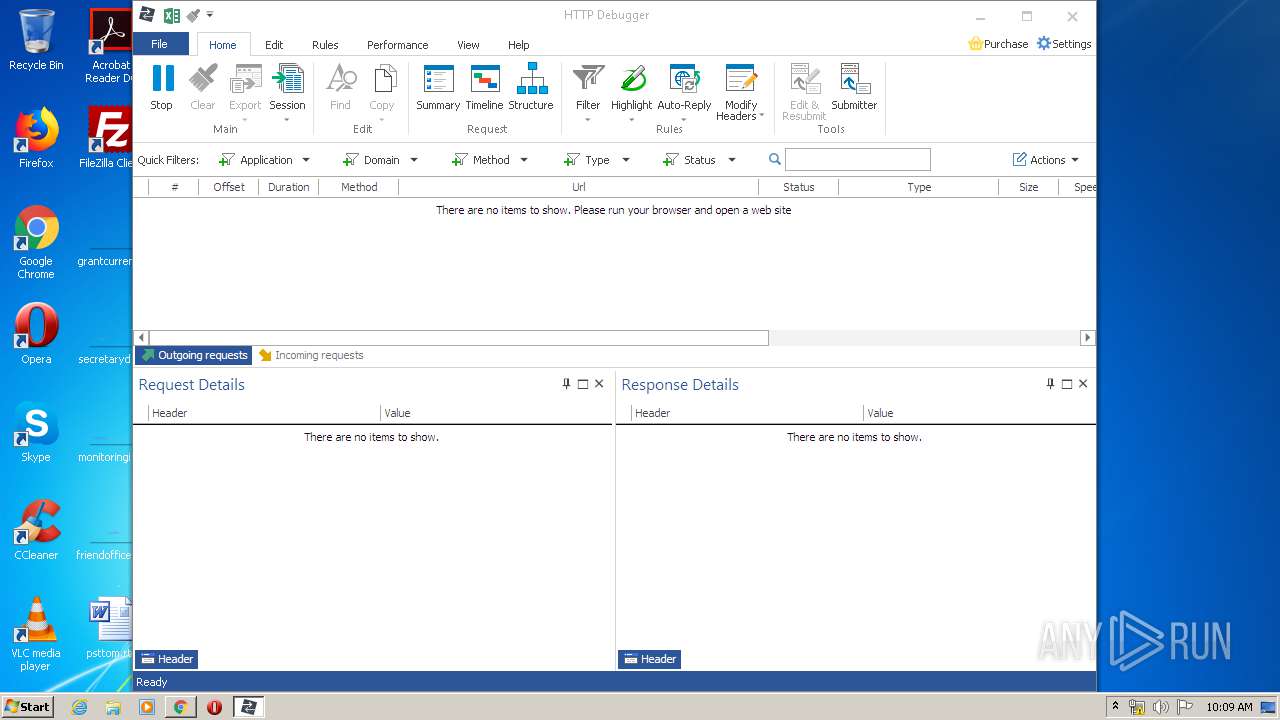Click the brush quick-access icon in title bar

[x=193, y=15]
